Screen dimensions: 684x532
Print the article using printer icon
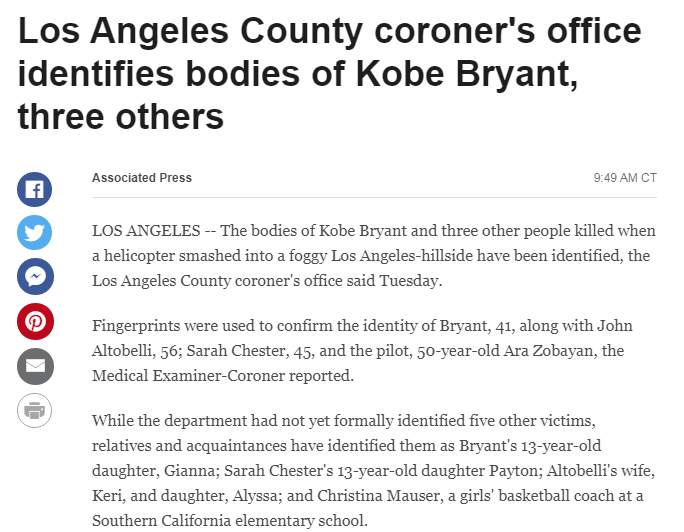[x=34, y=410]
